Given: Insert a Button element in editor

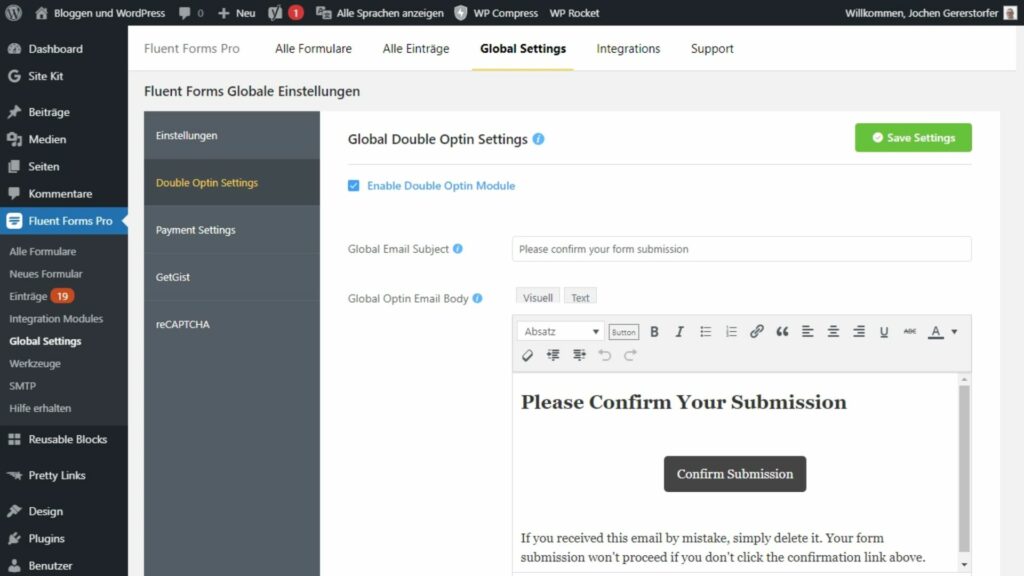Looking at the screenshot, I should (623, 332).
